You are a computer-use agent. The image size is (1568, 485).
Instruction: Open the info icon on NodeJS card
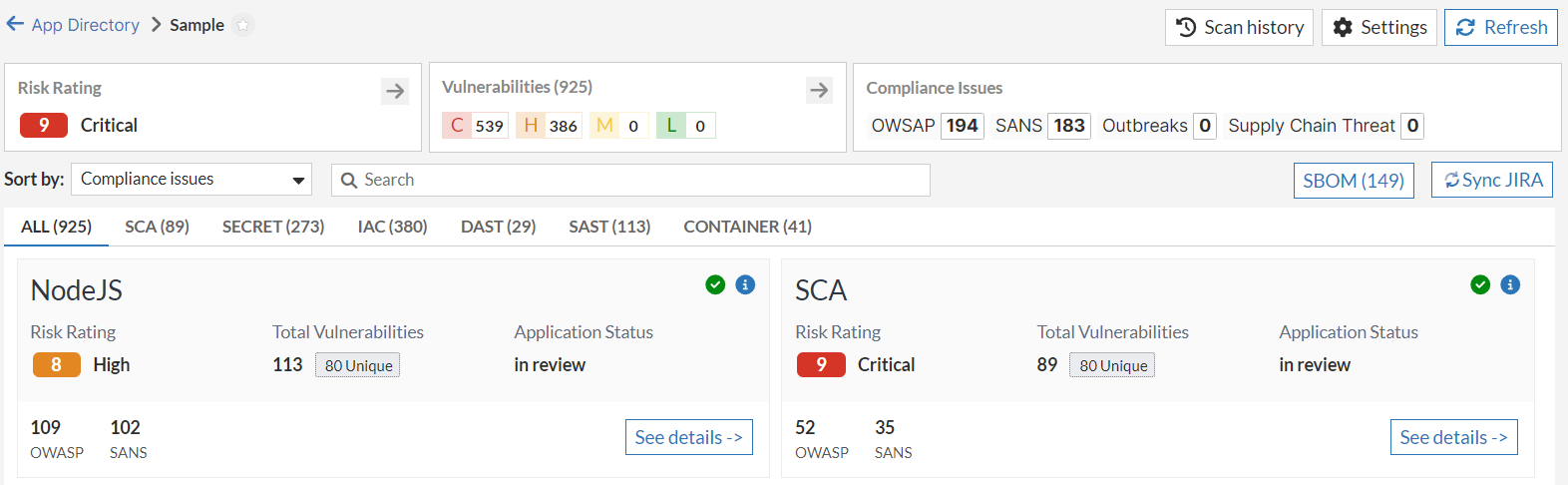(x=745, y=284)
